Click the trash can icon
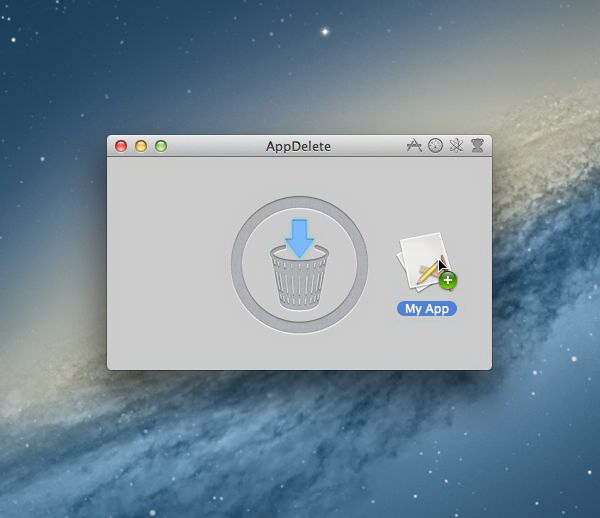Screen dimensions: 600x518 pyautogui.click(x=299, y=277)
